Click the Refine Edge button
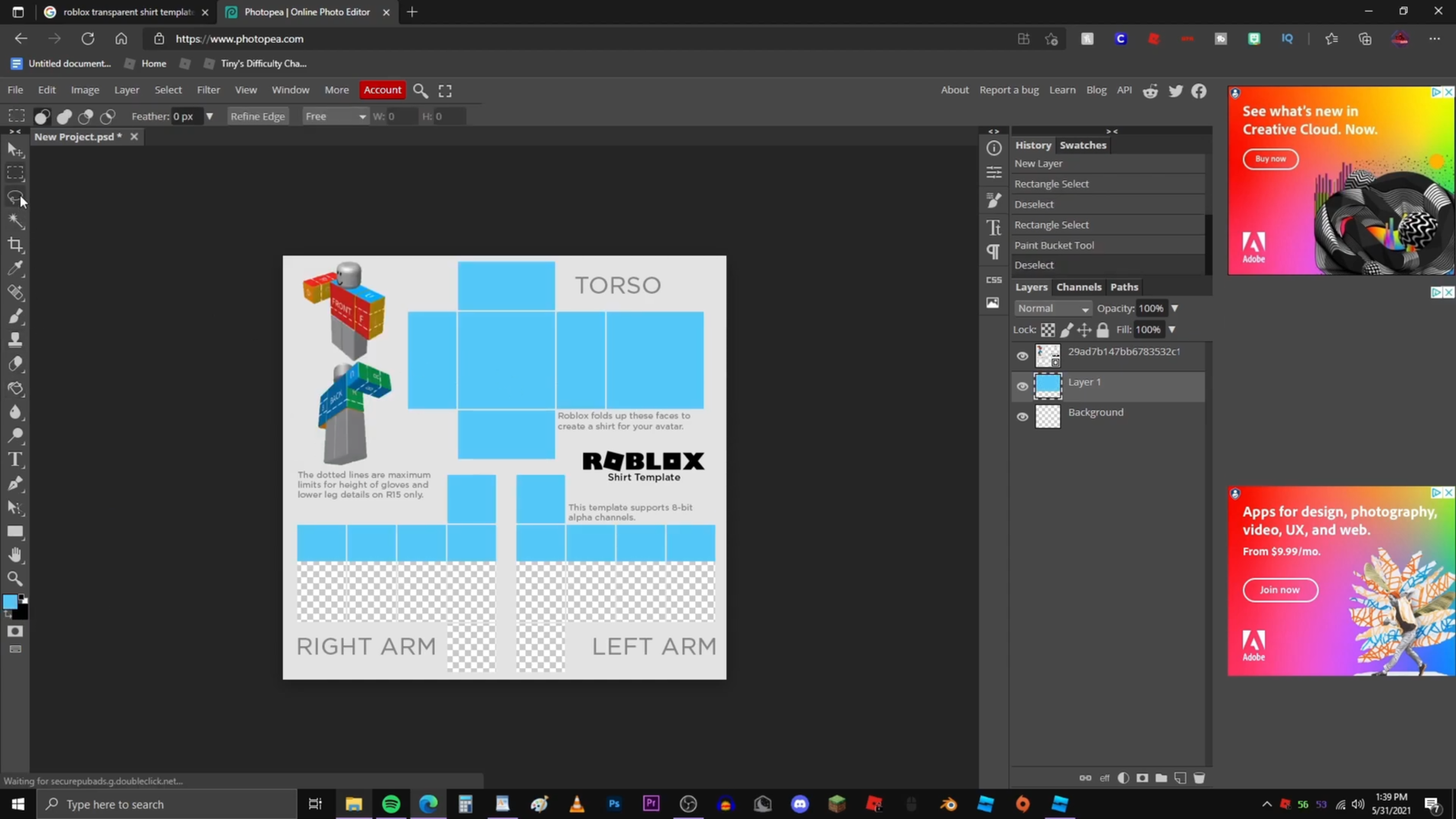The width and height of the screenshot is (1456, 819). [x=258, y=116]
